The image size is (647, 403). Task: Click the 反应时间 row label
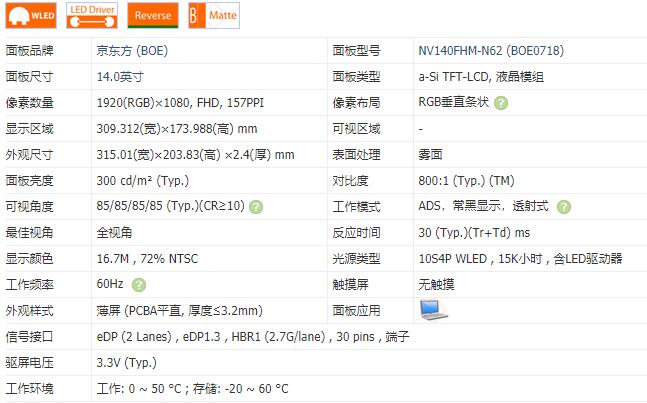pos(356,233)
